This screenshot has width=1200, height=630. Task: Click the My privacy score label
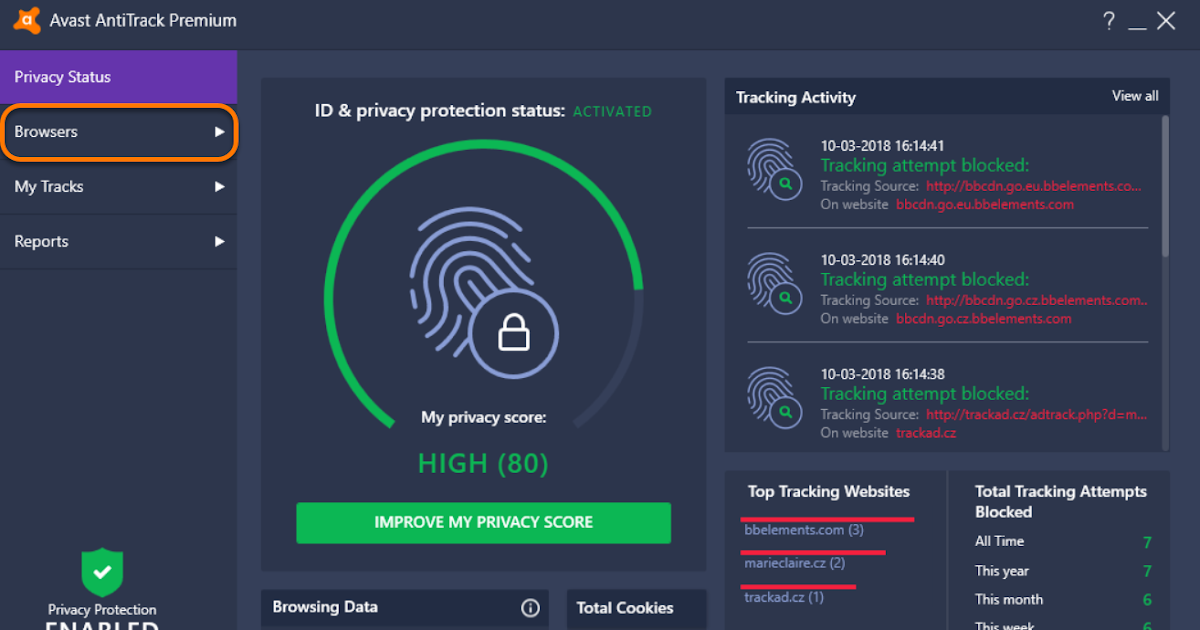[483, 418]
